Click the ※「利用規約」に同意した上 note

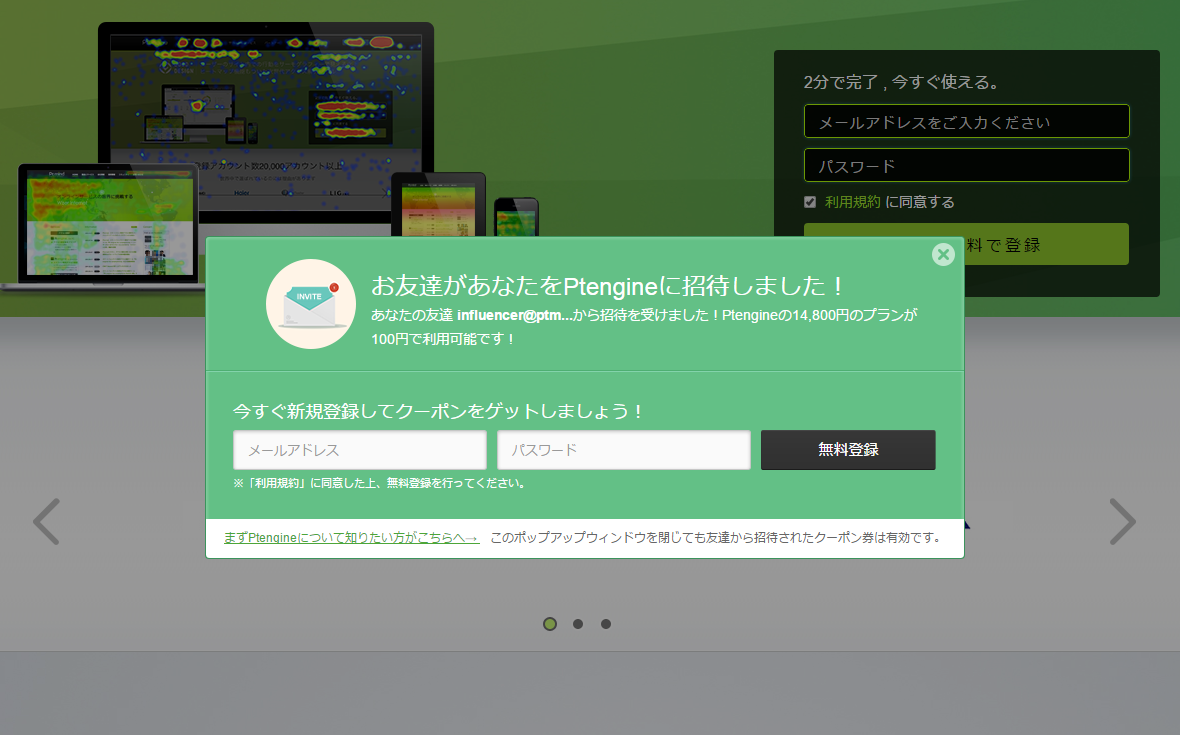pos(379,483)
